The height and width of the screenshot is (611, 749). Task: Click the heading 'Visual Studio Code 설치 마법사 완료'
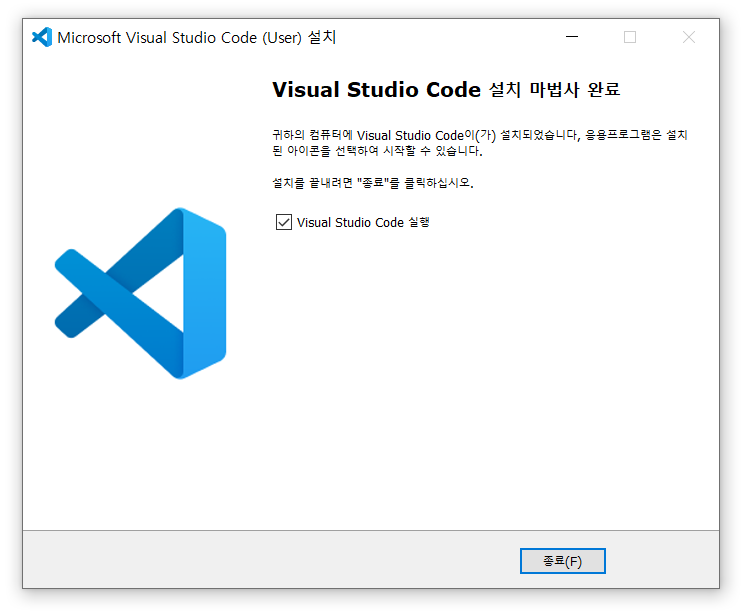pos(446,89)
